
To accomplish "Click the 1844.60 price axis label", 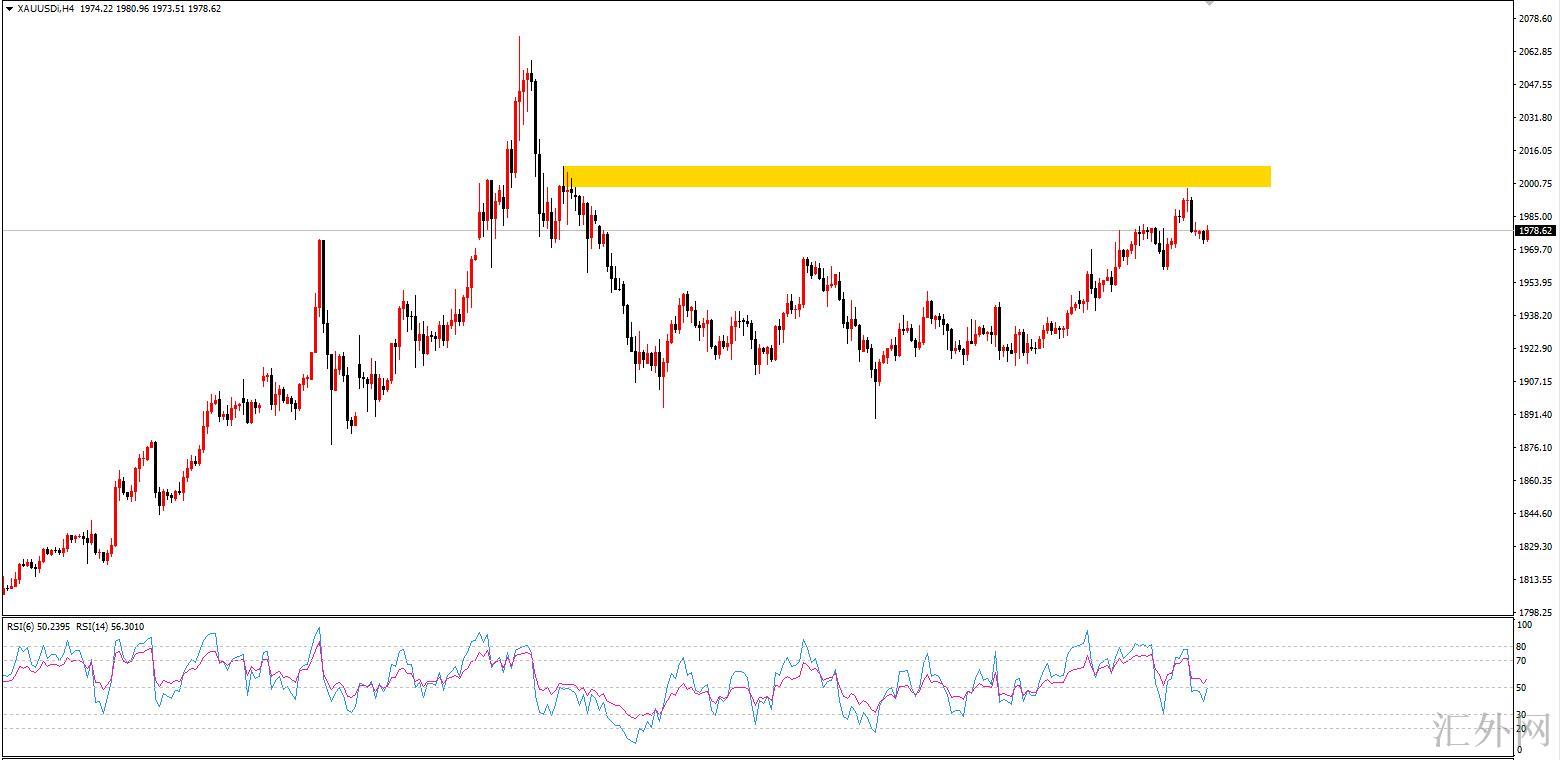I will 1535,514.
